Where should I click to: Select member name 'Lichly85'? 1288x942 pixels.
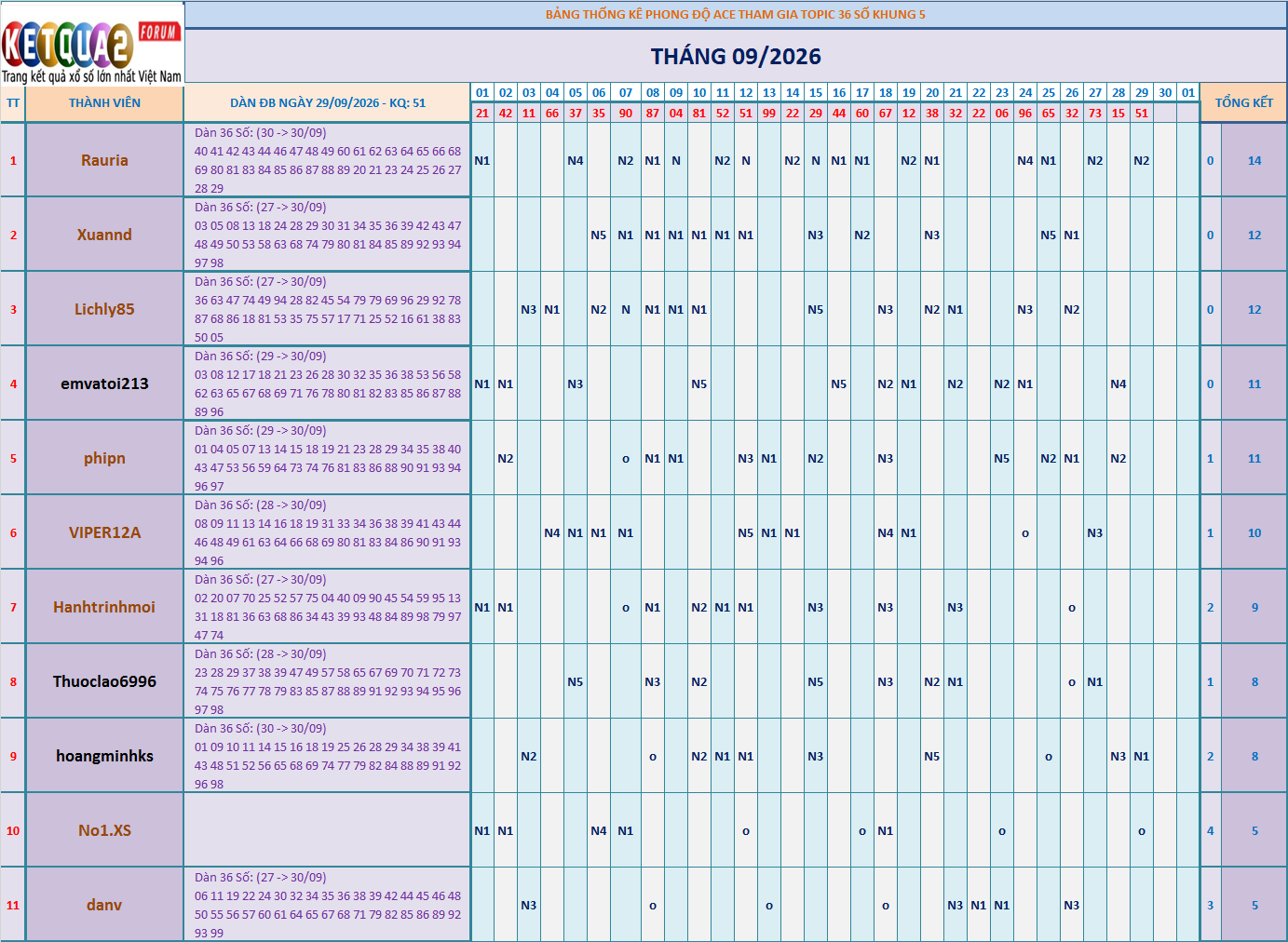(104, 309)
